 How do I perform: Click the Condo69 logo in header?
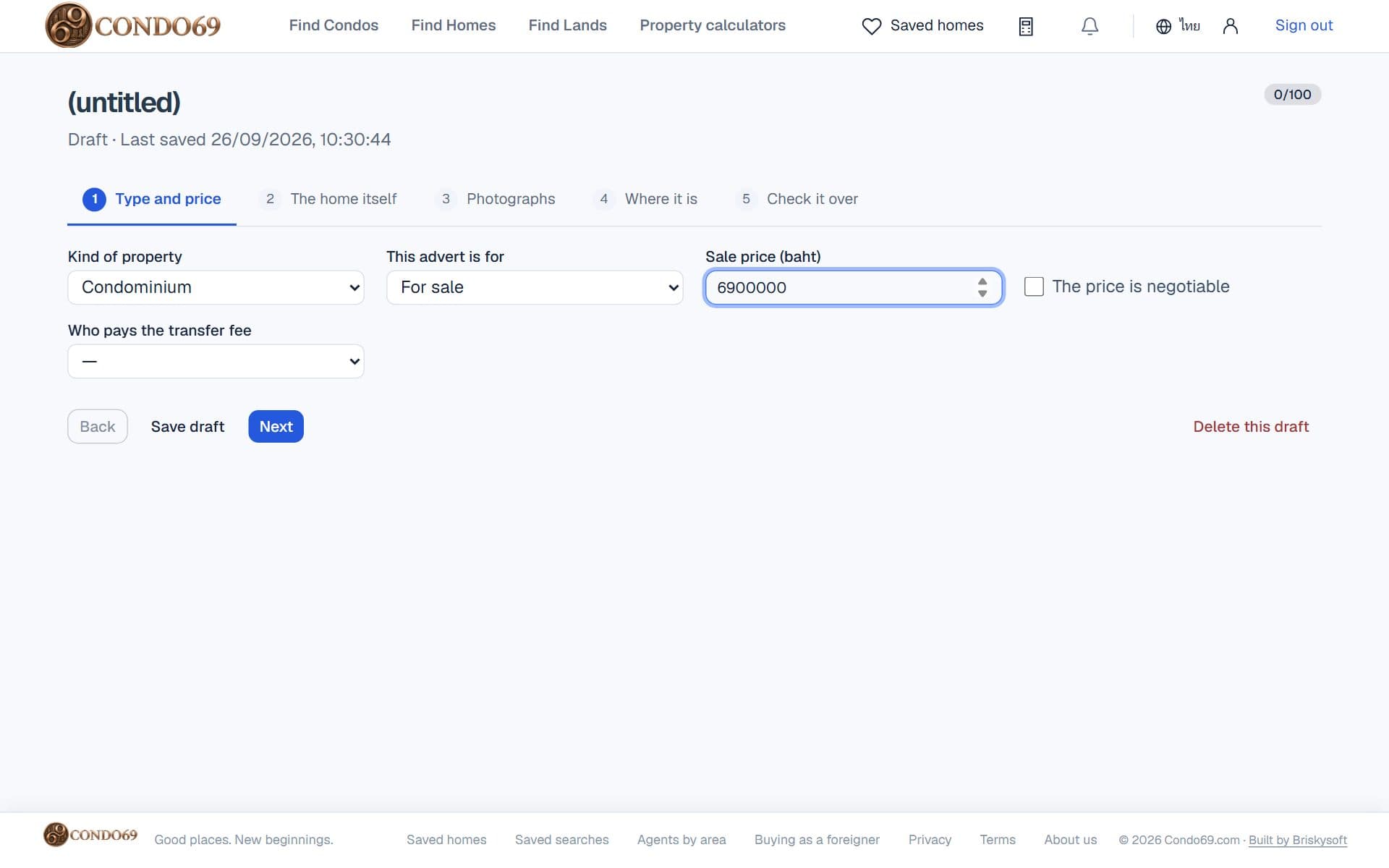pos(133,25)
